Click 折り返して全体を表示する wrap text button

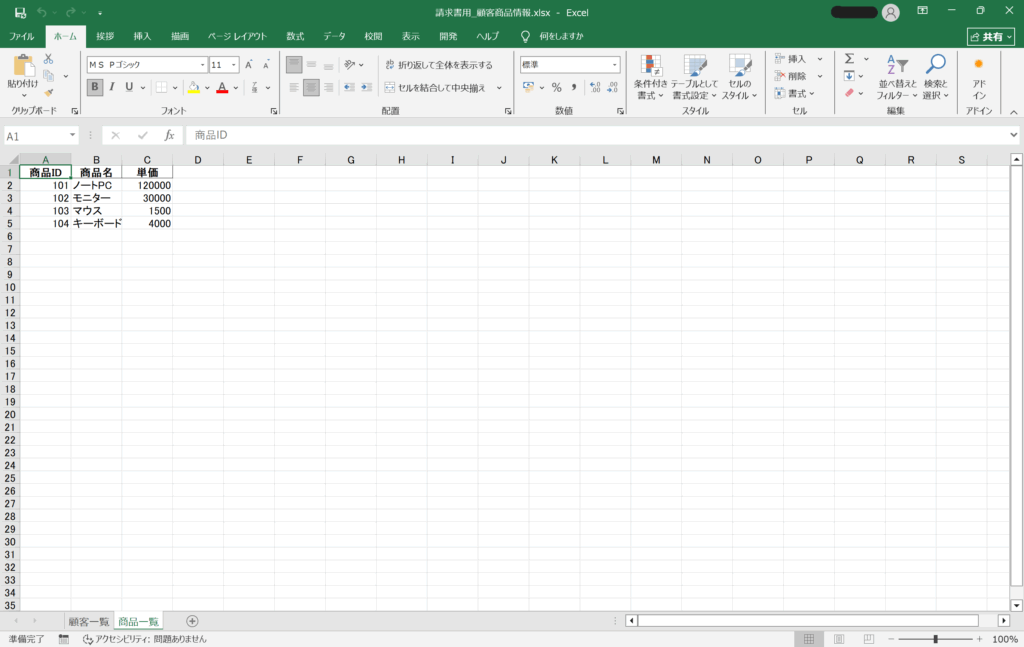pos(439,65)
